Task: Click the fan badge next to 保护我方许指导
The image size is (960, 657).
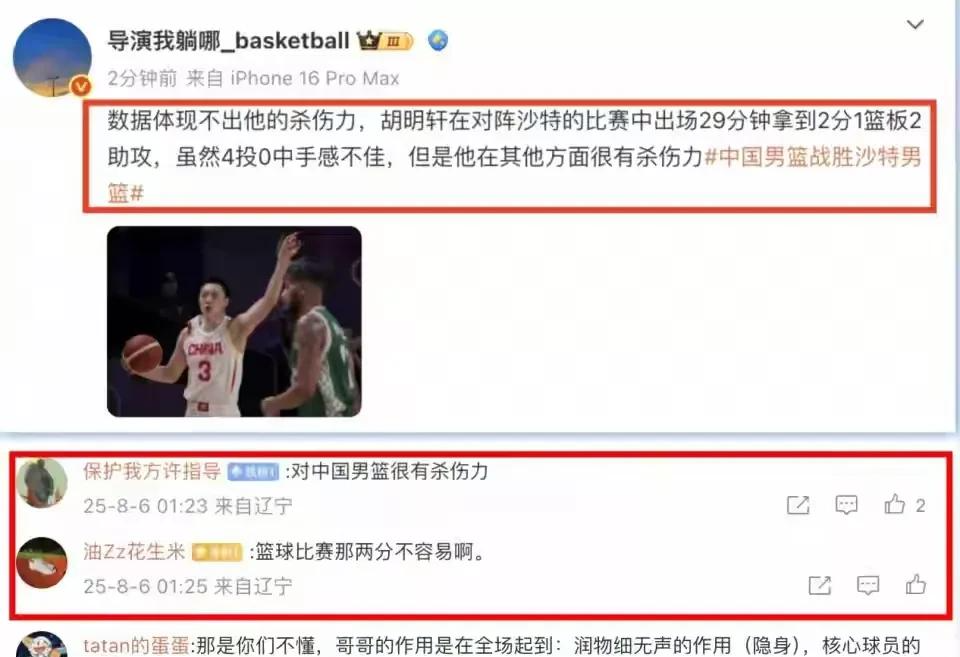Action: coord(253,471)
